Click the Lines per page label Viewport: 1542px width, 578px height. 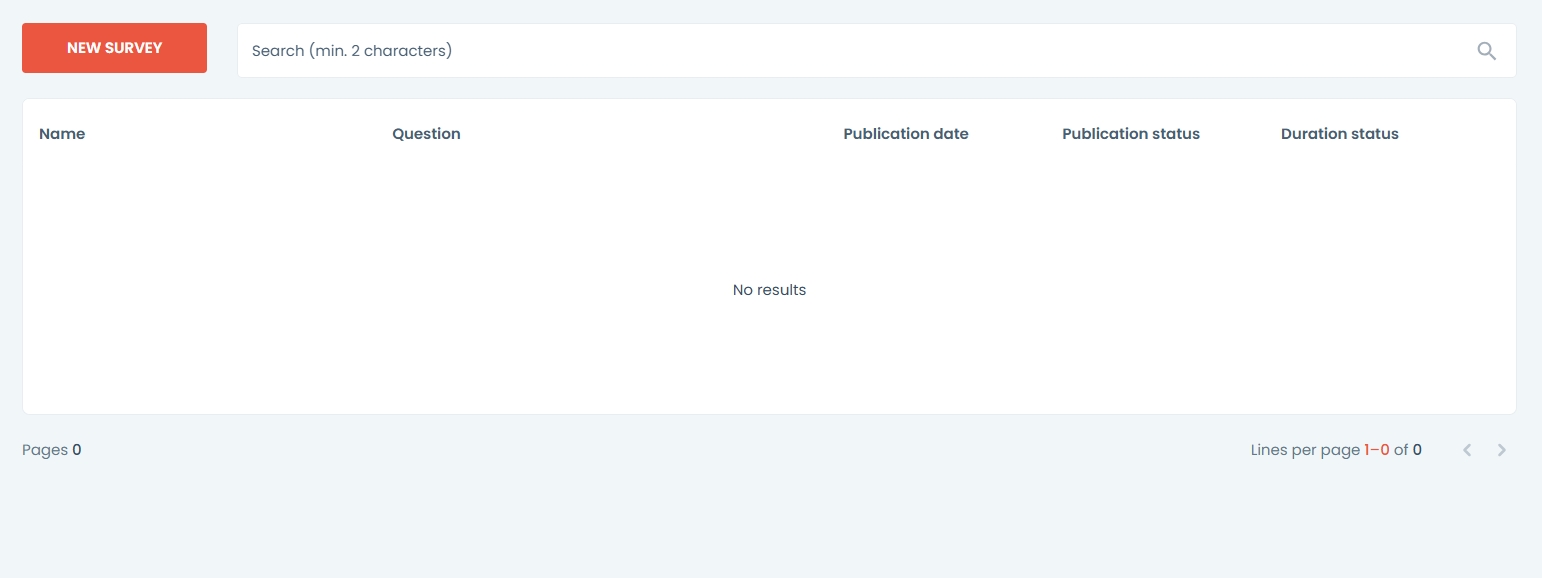click(x=1305, y=450)
